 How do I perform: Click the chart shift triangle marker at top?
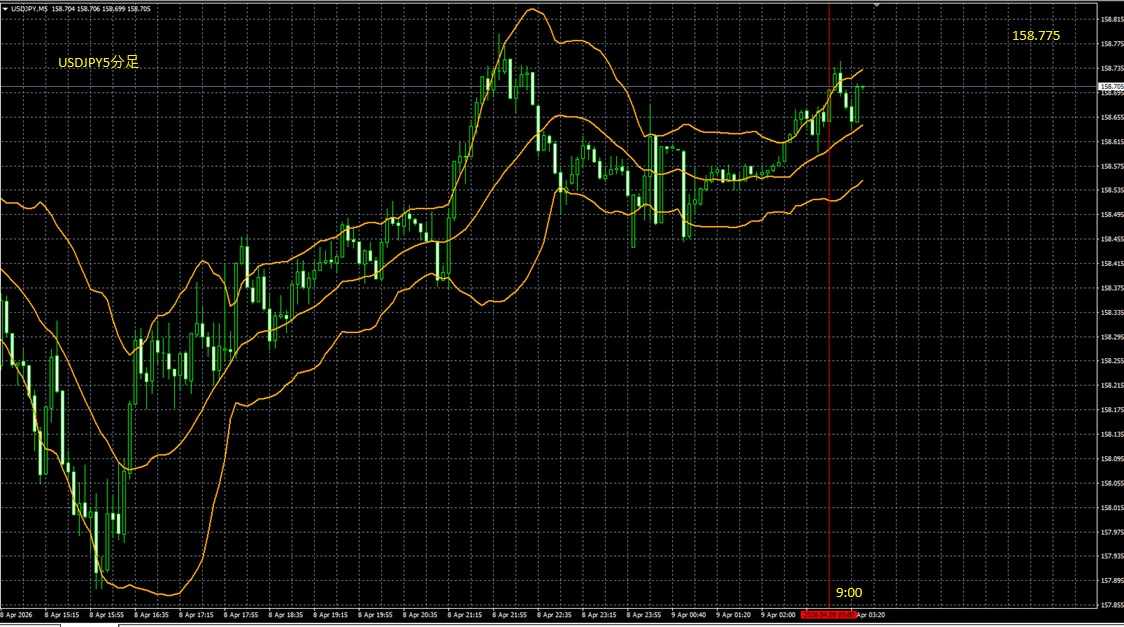click(x=877, y=6)
